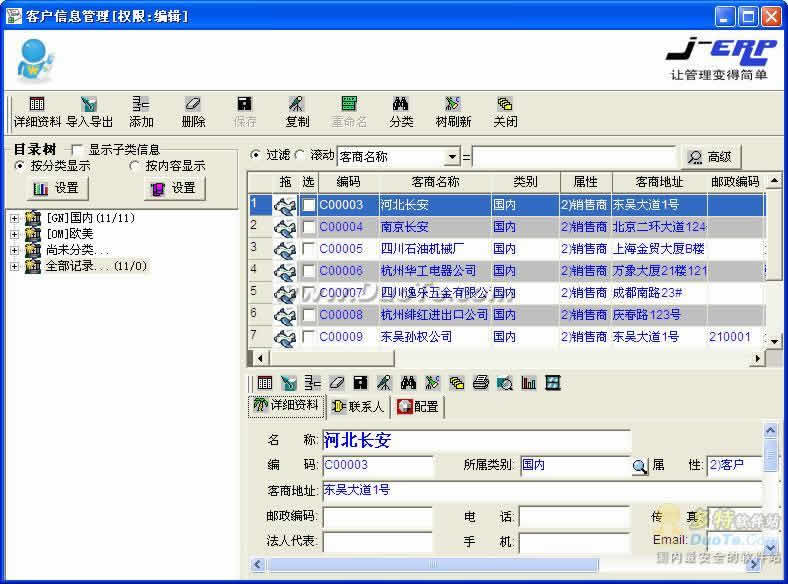Enable the 显示子类信息 checkbox
The image size is (788, 584).
77,150
